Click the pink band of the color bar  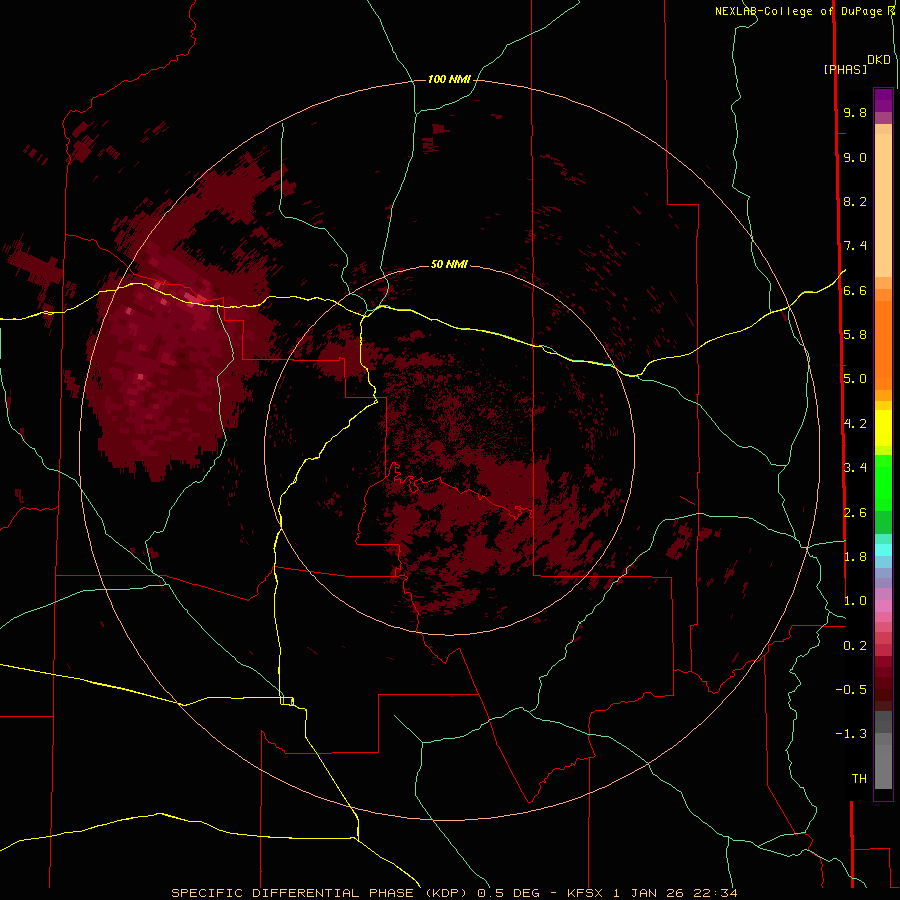tap(883, 606)
